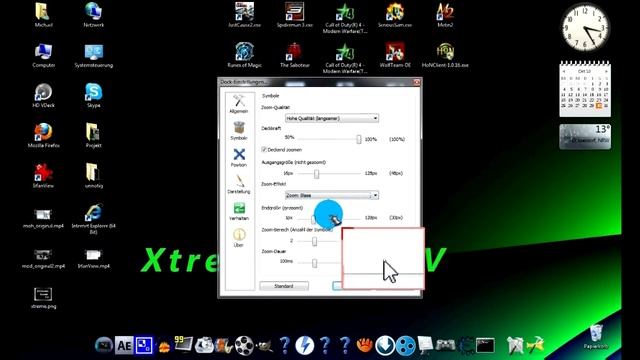Click the Standard button
The image size is (640, 360).
pyautogui.click(x=284, y=286)
